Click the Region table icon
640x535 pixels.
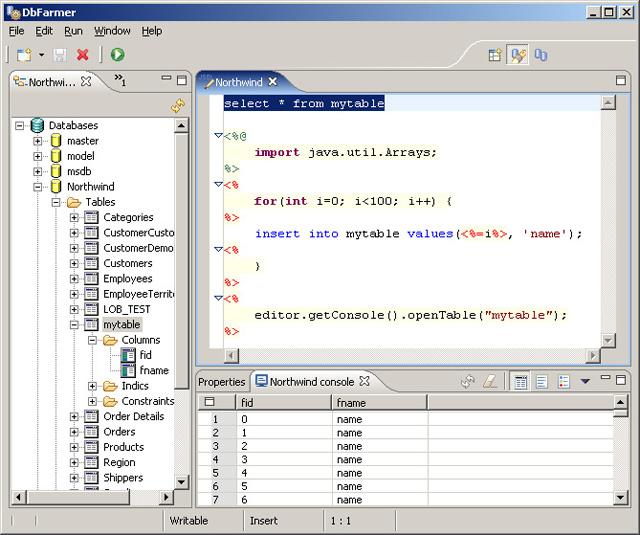click(x=91, y=462)
